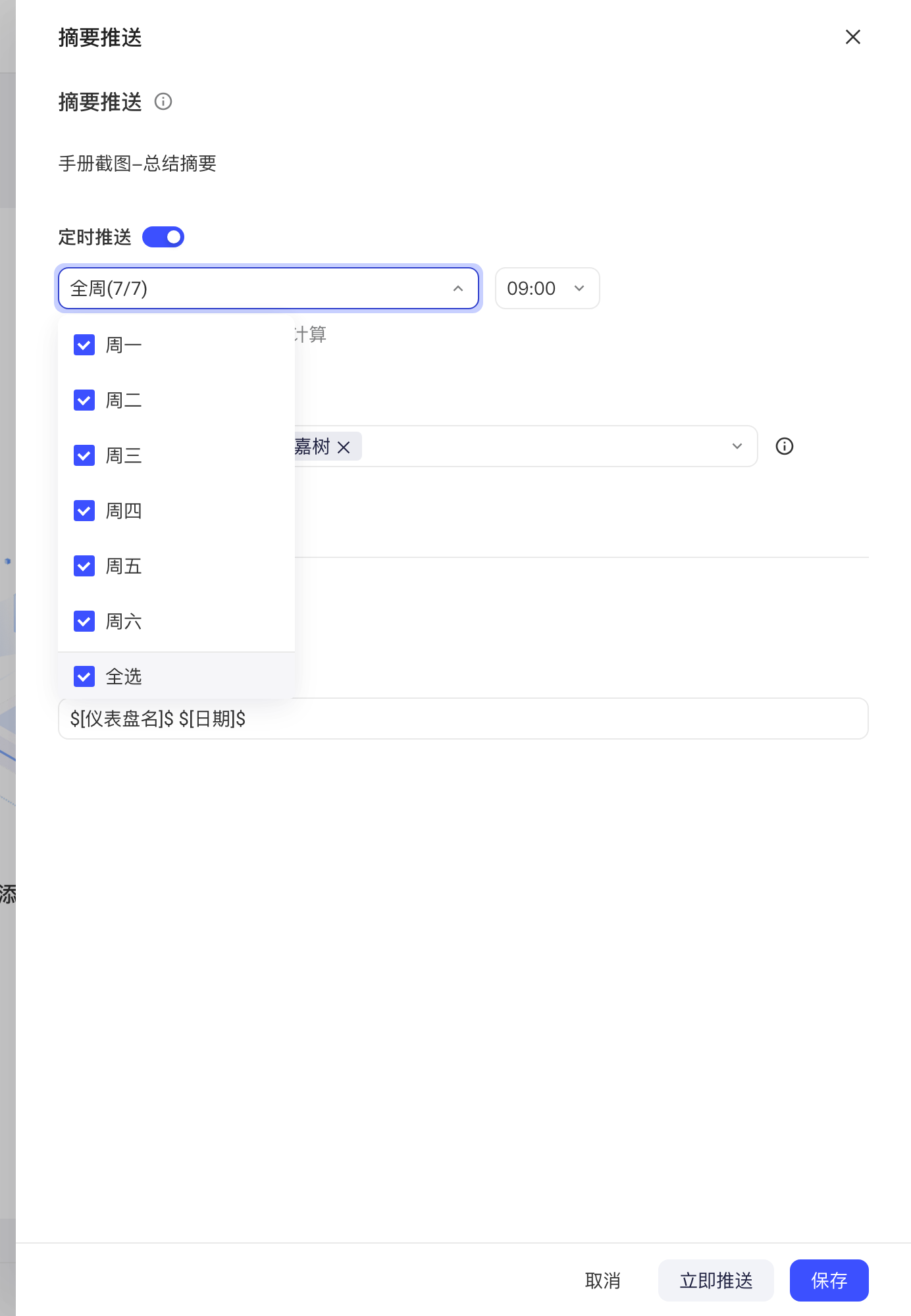
Task: Click the 手册截图-总结摘要 text
Action: point(138,163)
